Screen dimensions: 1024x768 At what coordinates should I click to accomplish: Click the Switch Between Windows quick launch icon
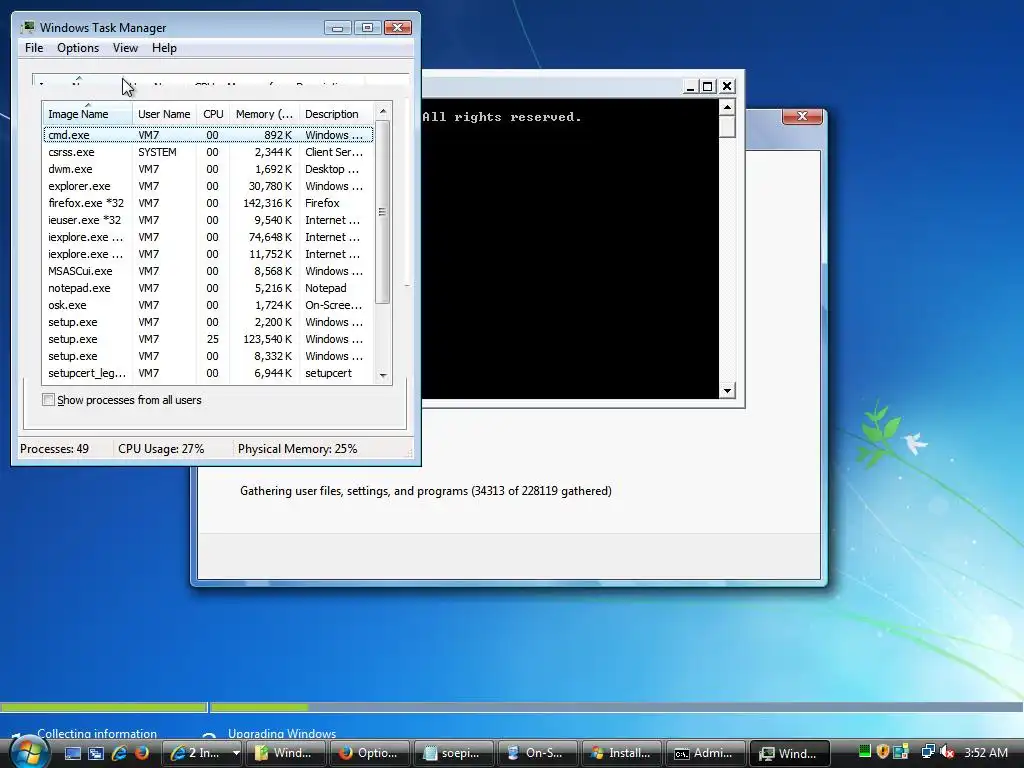click(x=96, y=753)
